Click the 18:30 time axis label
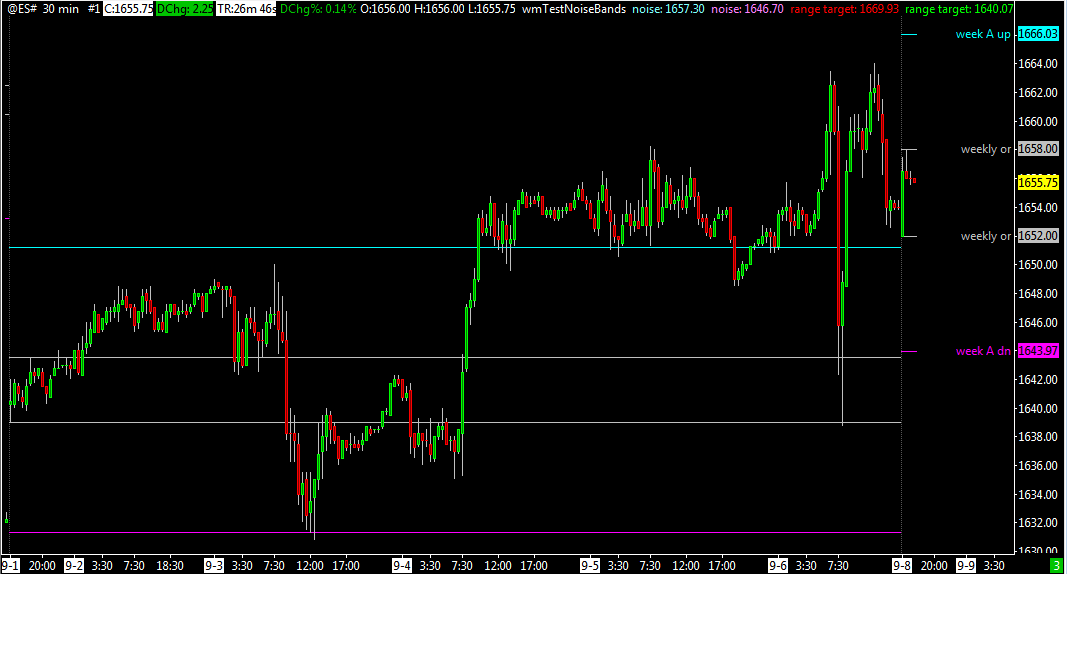Image resolution: width=1067 pixels, height=646 pixels. 169,566
